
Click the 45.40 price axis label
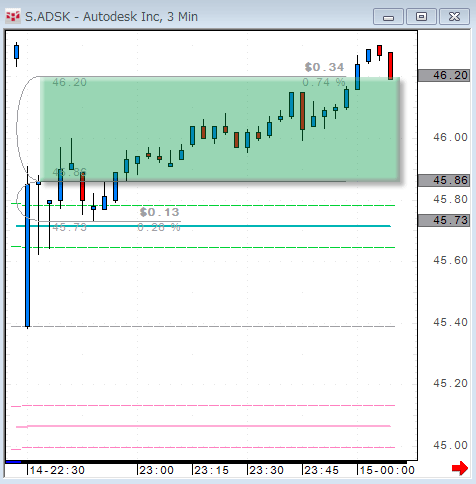coord(450,322)
